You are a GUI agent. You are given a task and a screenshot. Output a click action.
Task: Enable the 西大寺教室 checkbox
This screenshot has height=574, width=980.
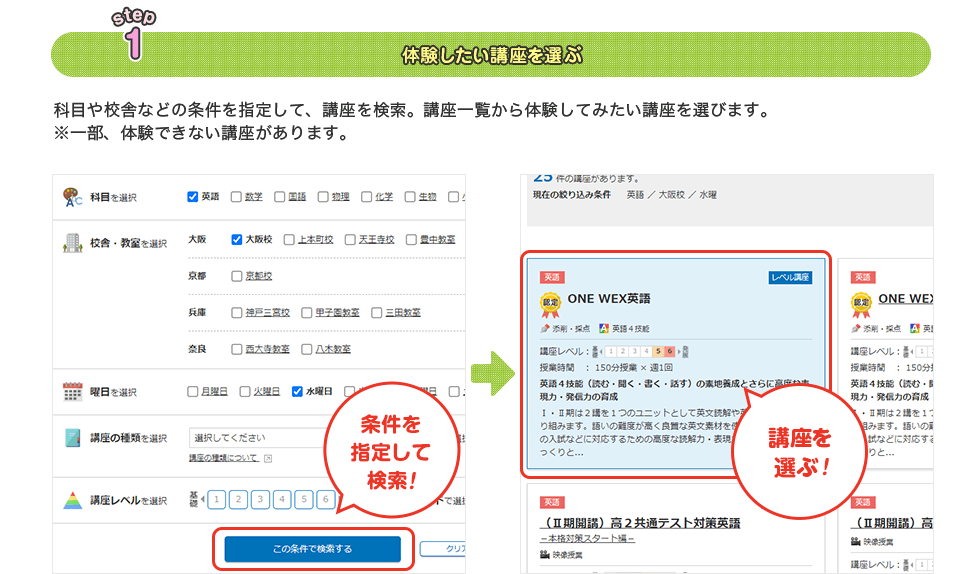[x=236, y=349]
